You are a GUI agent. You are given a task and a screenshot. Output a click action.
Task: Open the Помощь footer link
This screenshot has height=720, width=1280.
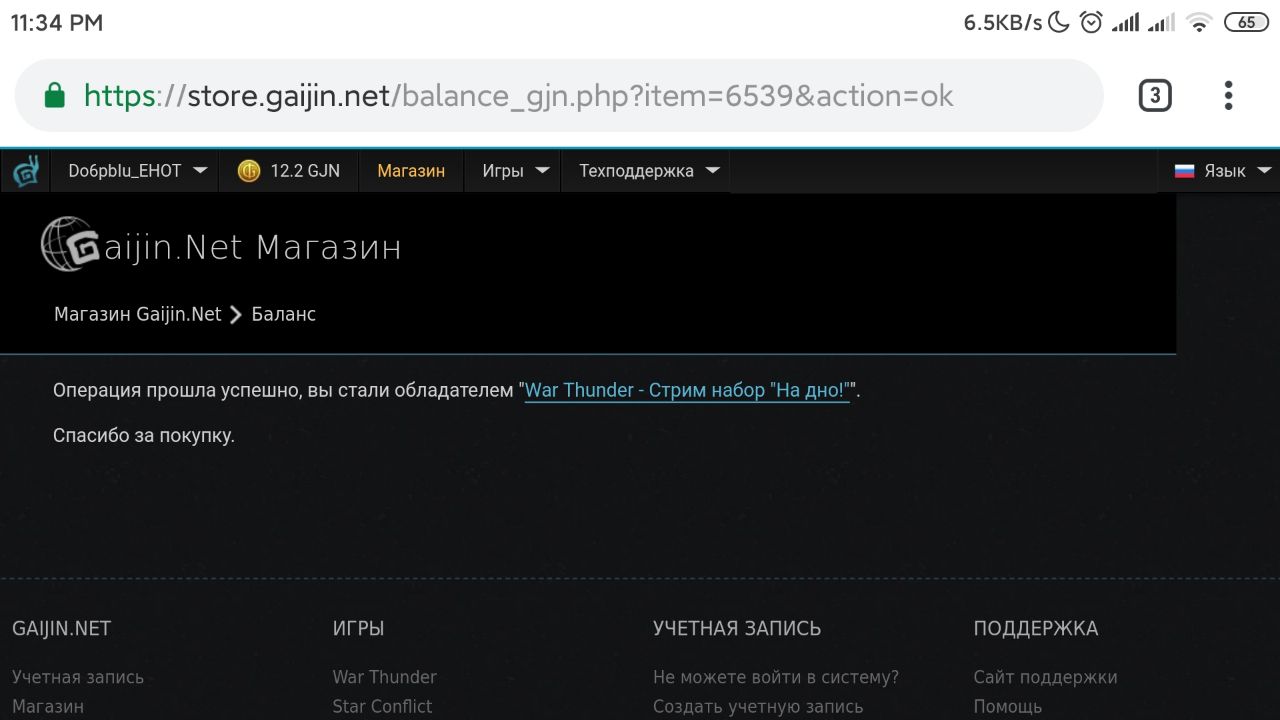(x=1008, y=706)
